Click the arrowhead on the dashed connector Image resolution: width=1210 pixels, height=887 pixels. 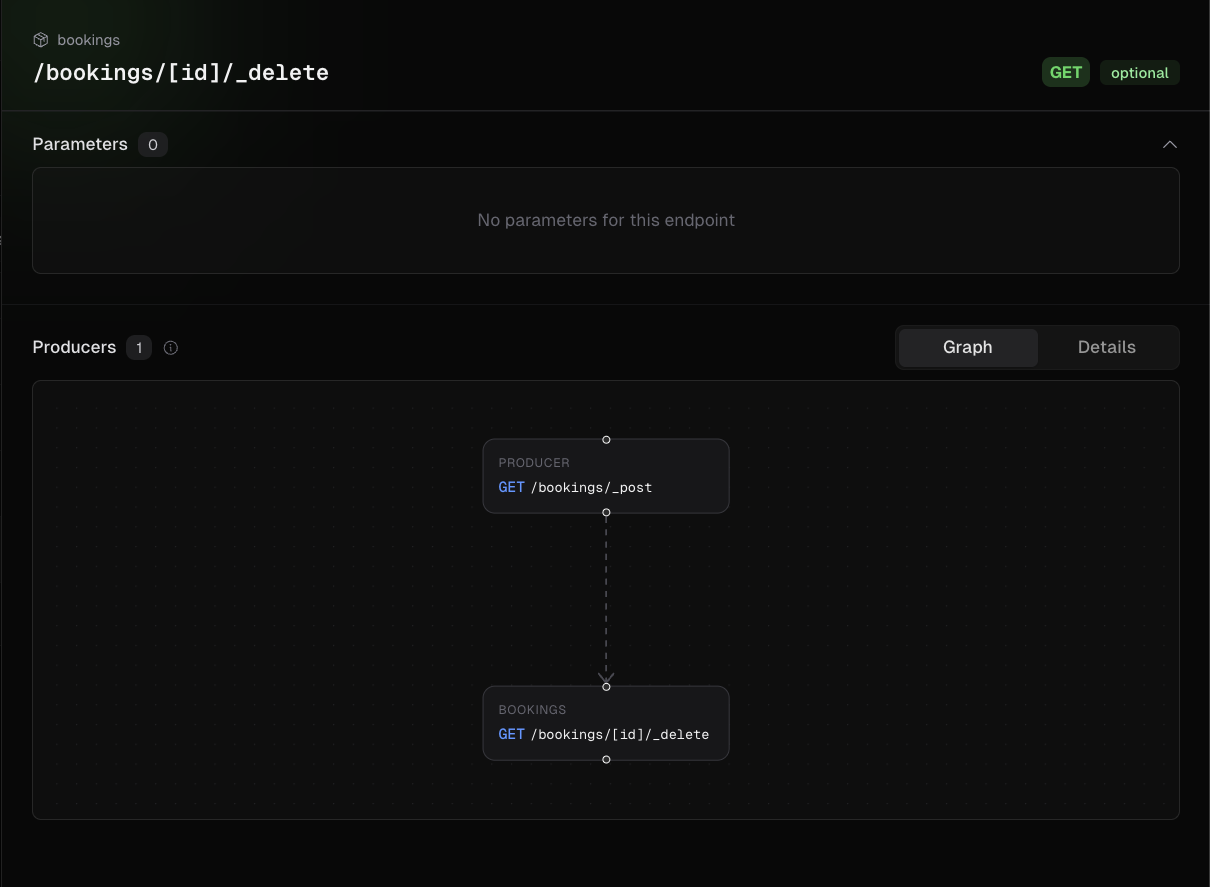[x=606, y=677]
